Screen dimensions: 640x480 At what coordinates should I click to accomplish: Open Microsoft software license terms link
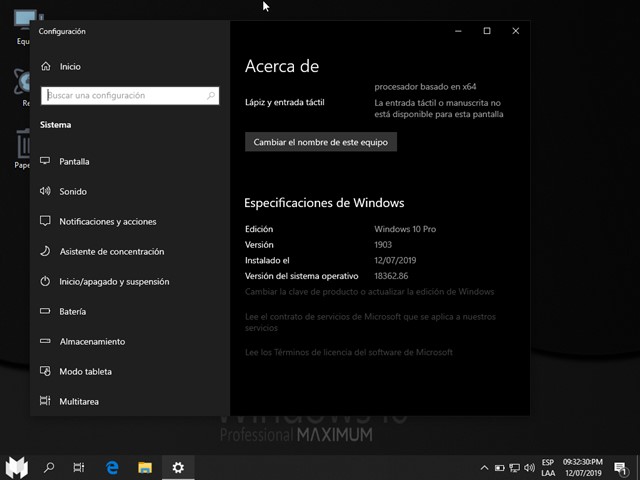(x=349, y=352)
